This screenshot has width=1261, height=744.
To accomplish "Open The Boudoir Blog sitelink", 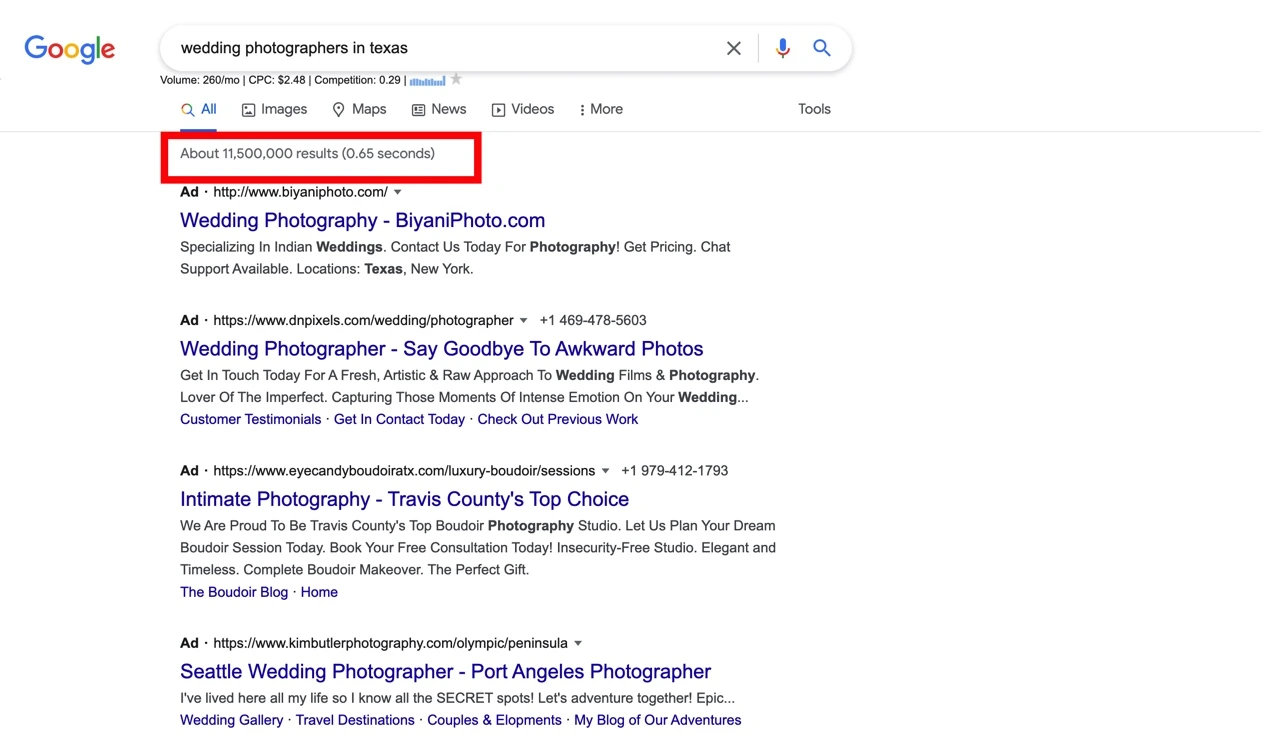I will click(234, 592).
